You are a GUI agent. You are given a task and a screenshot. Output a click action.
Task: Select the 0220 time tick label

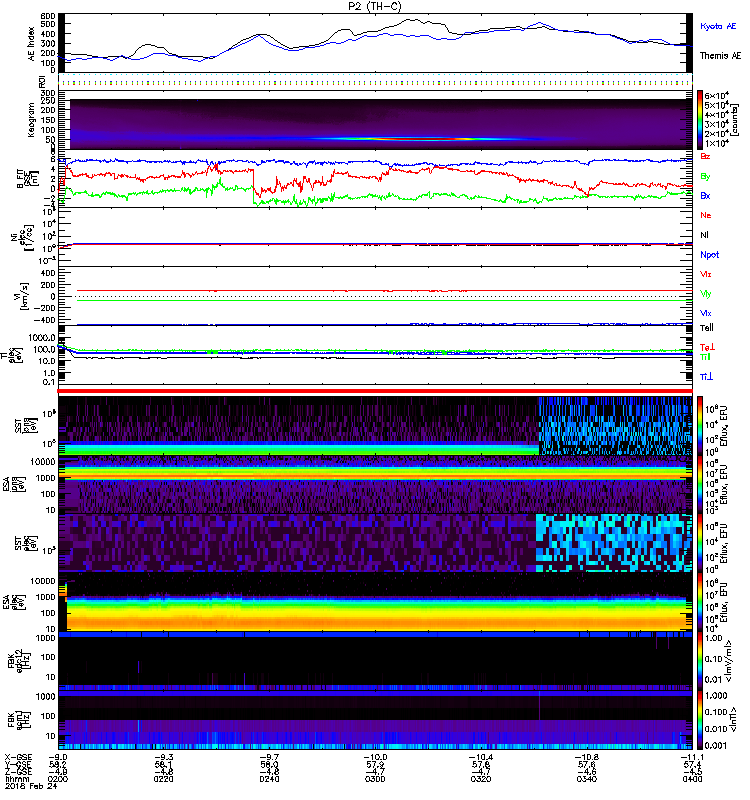(163, 779)
